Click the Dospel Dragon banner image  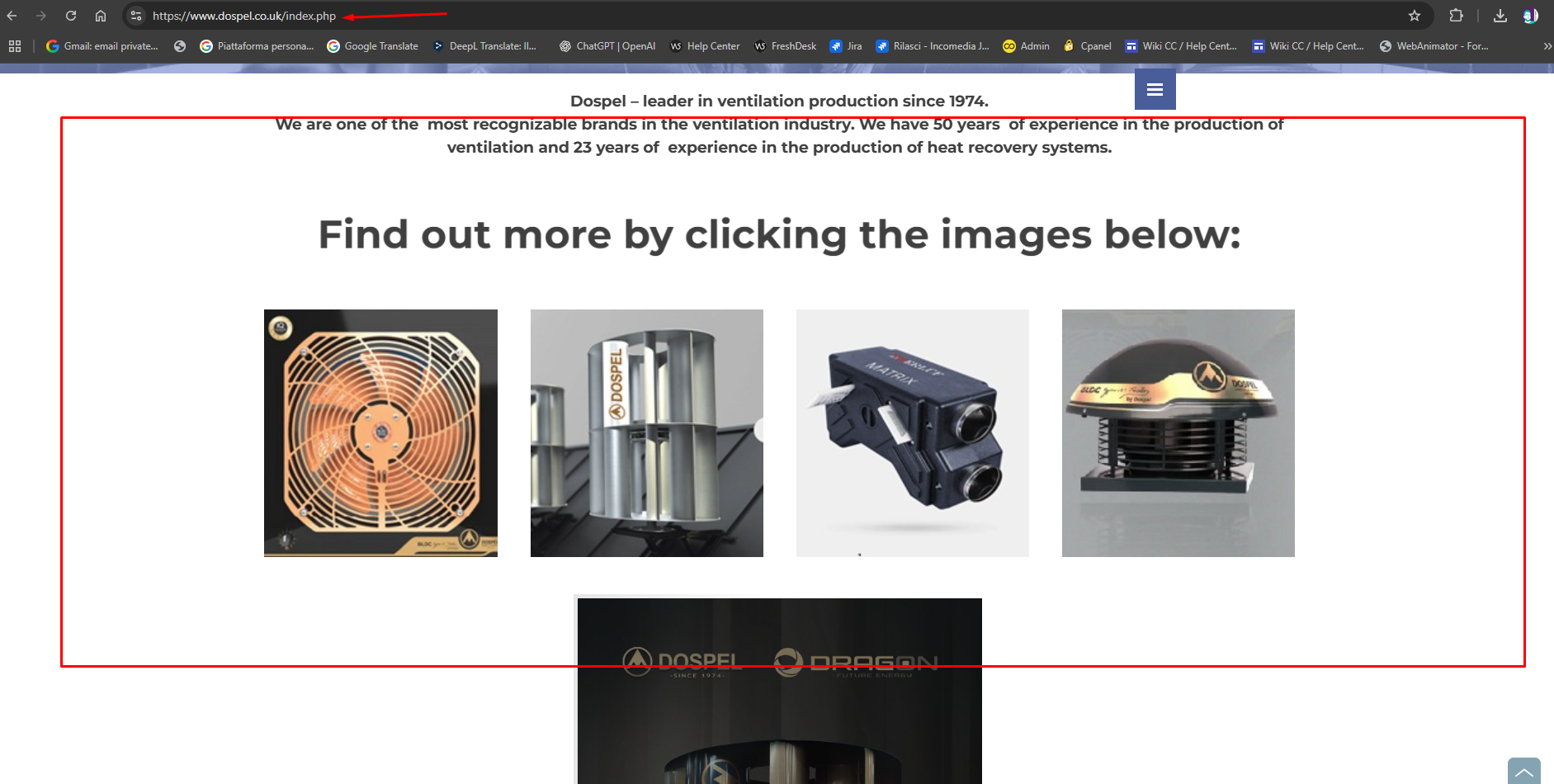[780, 691]
